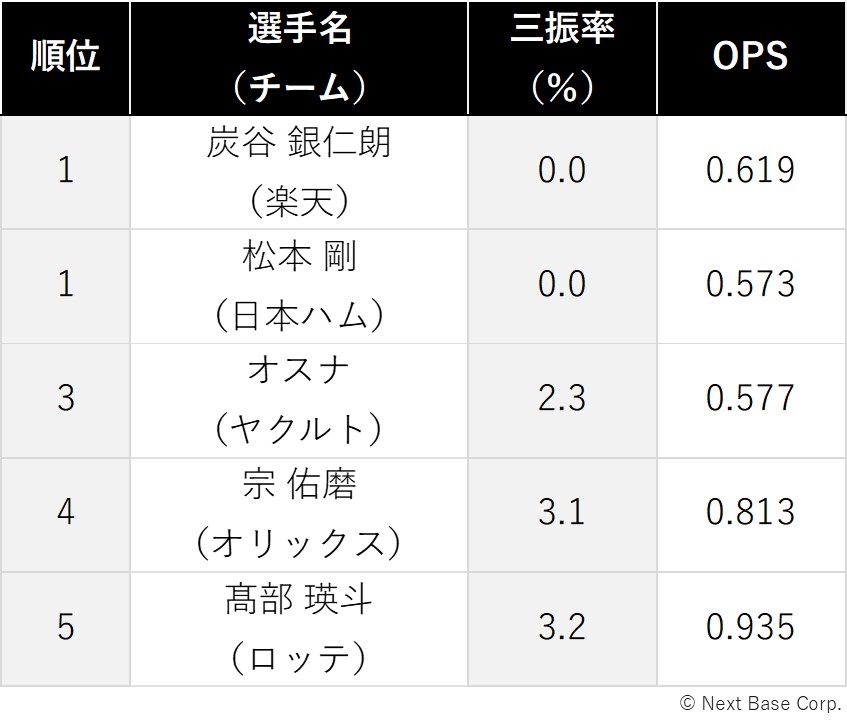Click the OPS value 0.935

tap(751, 629)
